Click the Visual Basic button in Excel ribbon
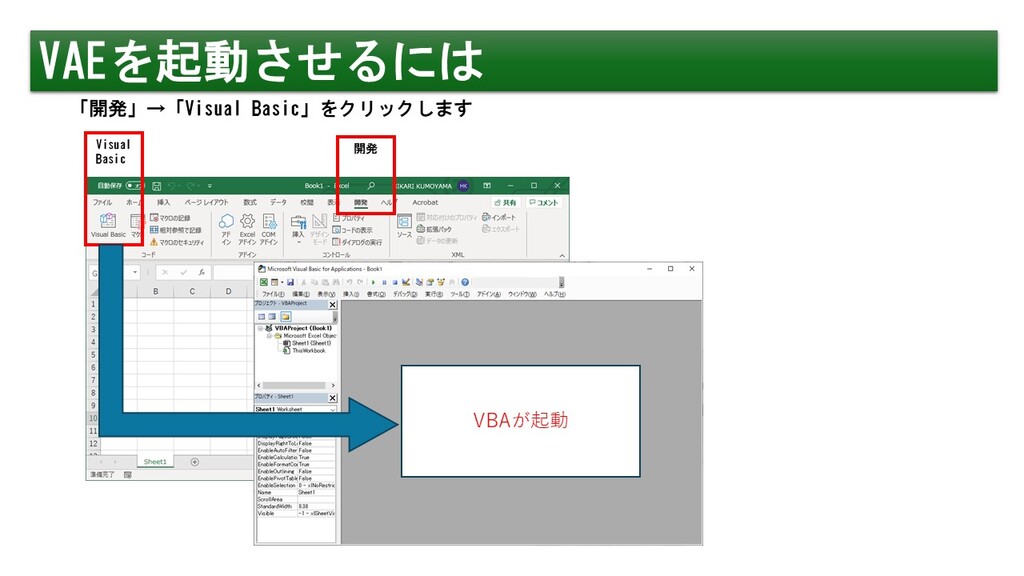1024x576 pixels. point(108,225)
